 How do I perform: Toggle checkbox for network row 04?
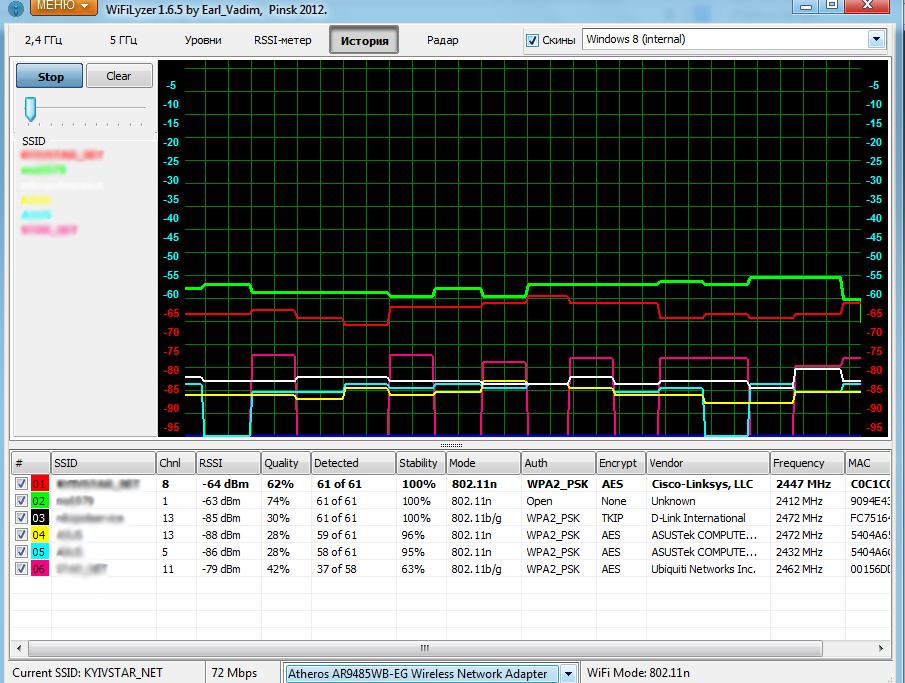click(x=21, y=535)
